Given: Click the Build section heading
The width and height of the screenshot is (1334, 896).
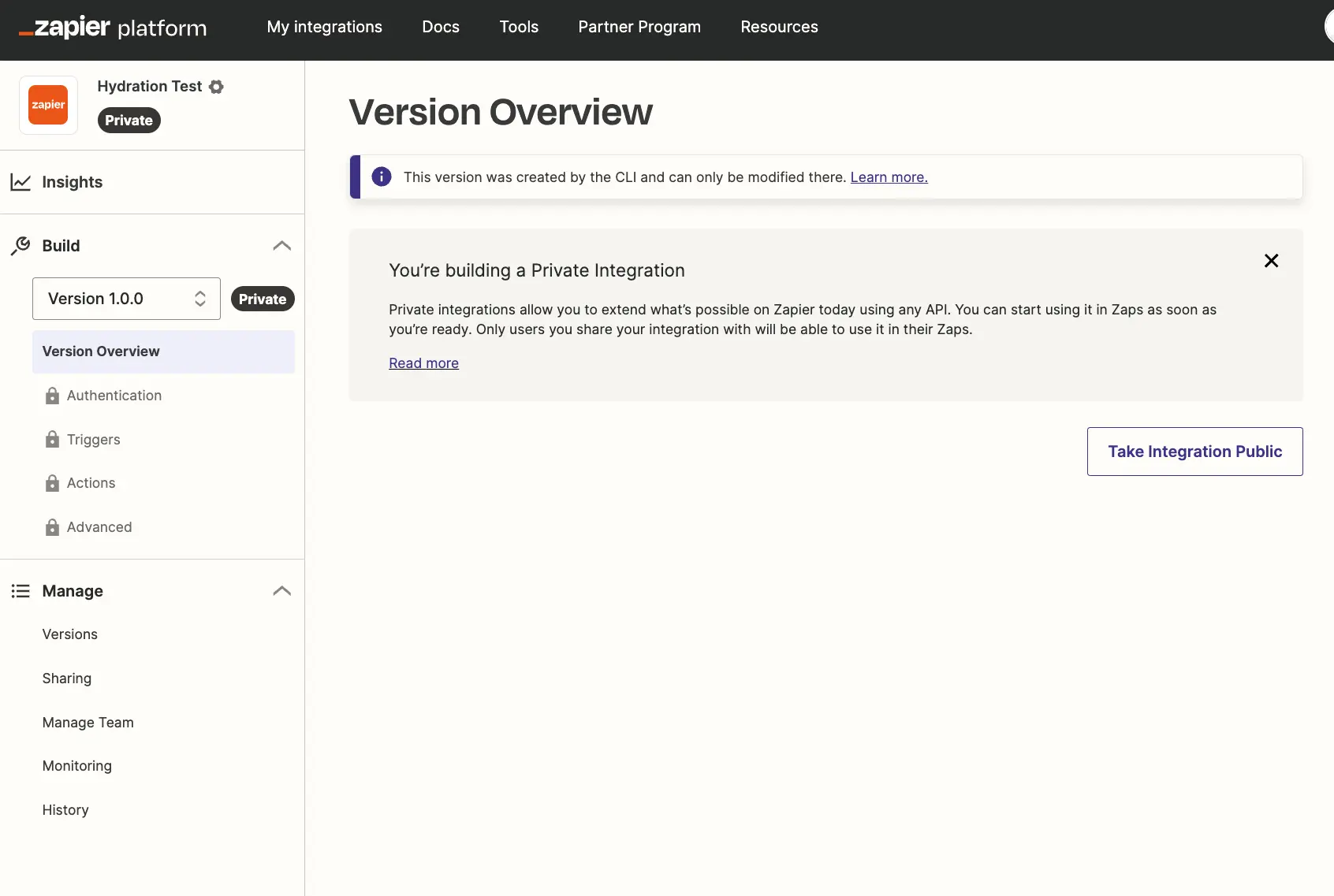Looking at the screenshot, I should click(61, 246).
